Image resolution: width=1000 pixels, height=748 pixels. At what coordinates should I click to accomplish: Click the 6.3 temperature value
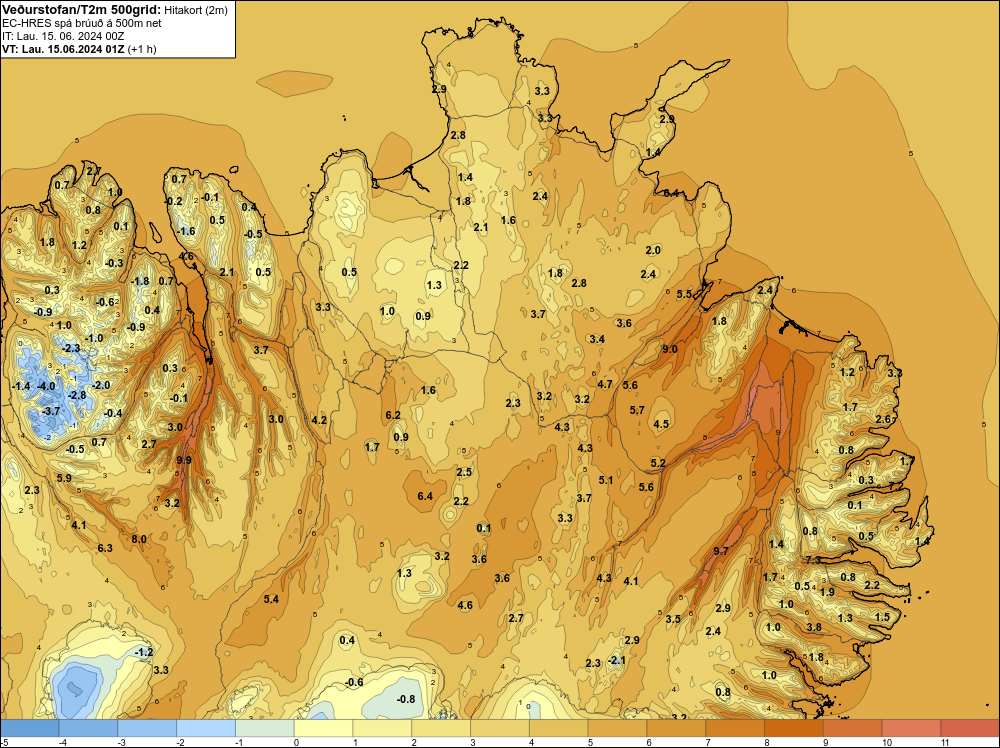click(x=105, y=548)
